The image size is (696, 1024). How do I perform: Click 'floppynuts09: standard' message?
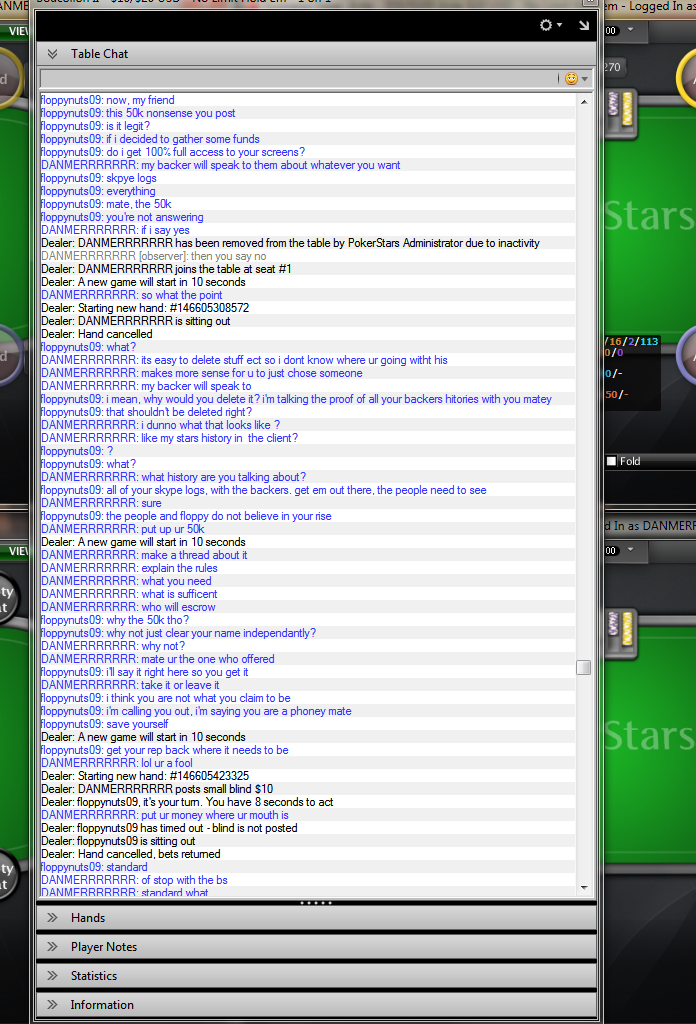pos(94,867)
